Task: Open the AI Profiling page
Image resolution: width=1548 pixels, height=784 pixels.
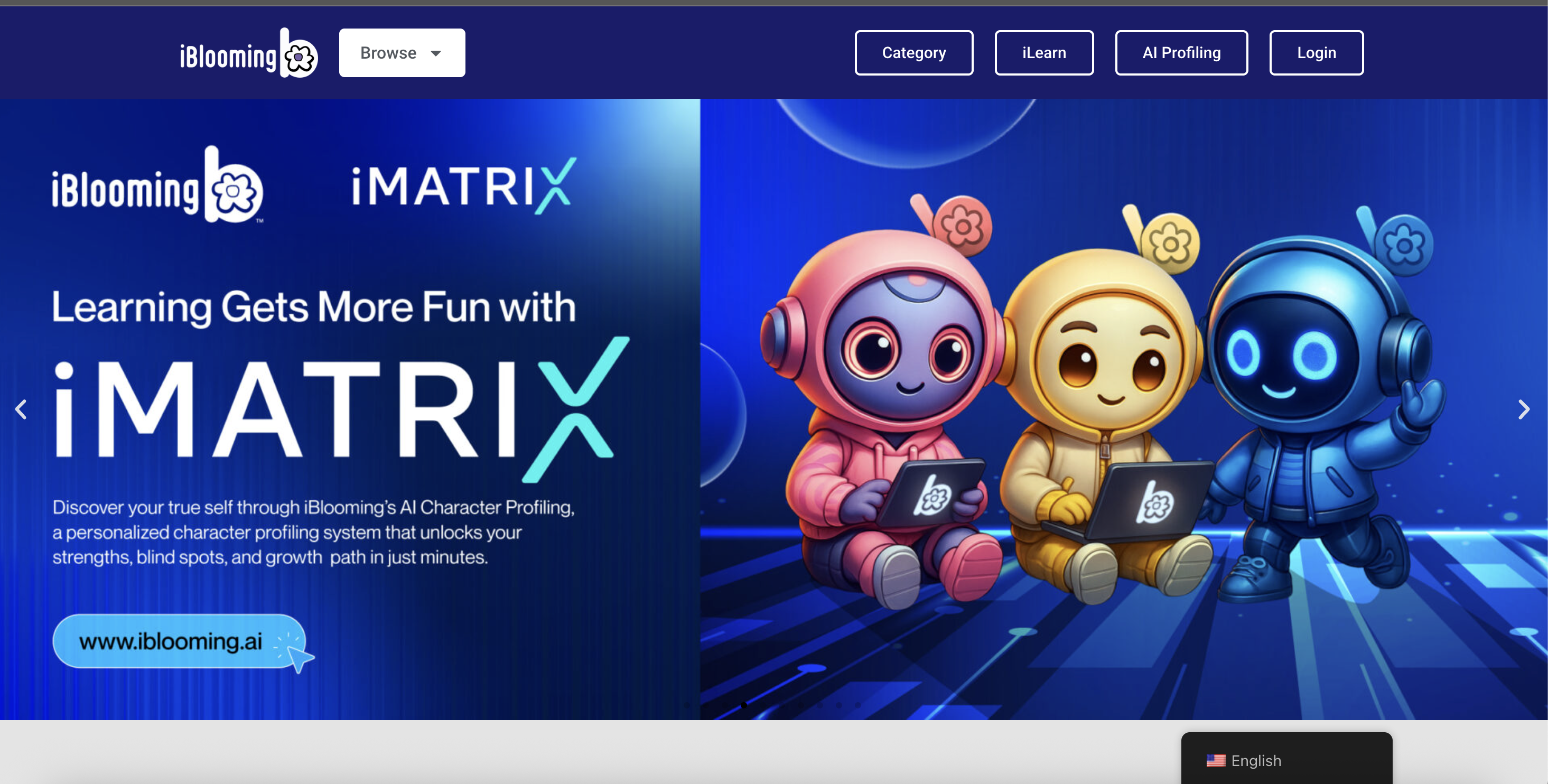Action: [x=1181, y=53]
